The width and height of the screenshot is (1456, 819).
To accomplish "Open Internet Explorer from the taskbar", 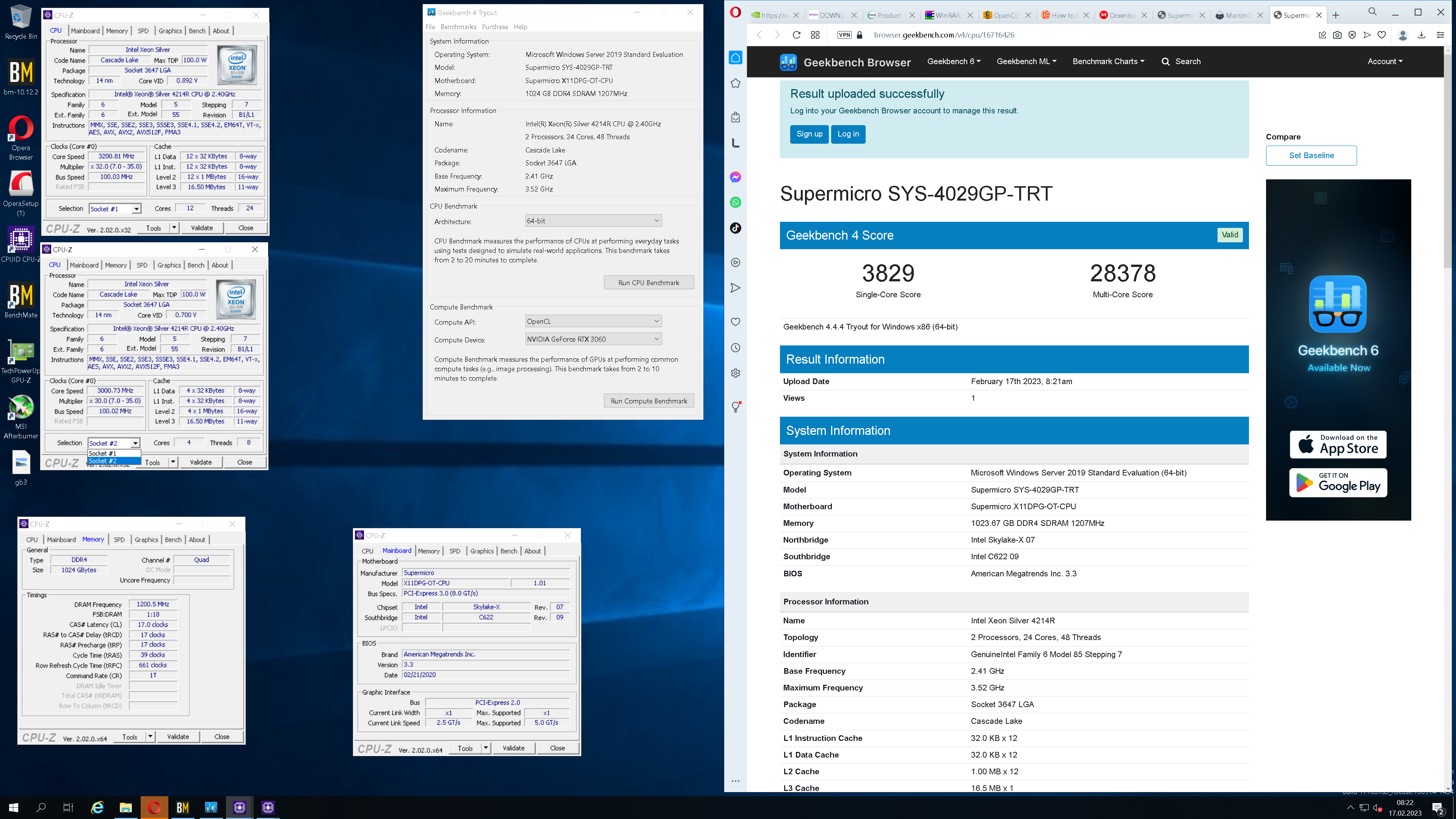I will [97, 808].
